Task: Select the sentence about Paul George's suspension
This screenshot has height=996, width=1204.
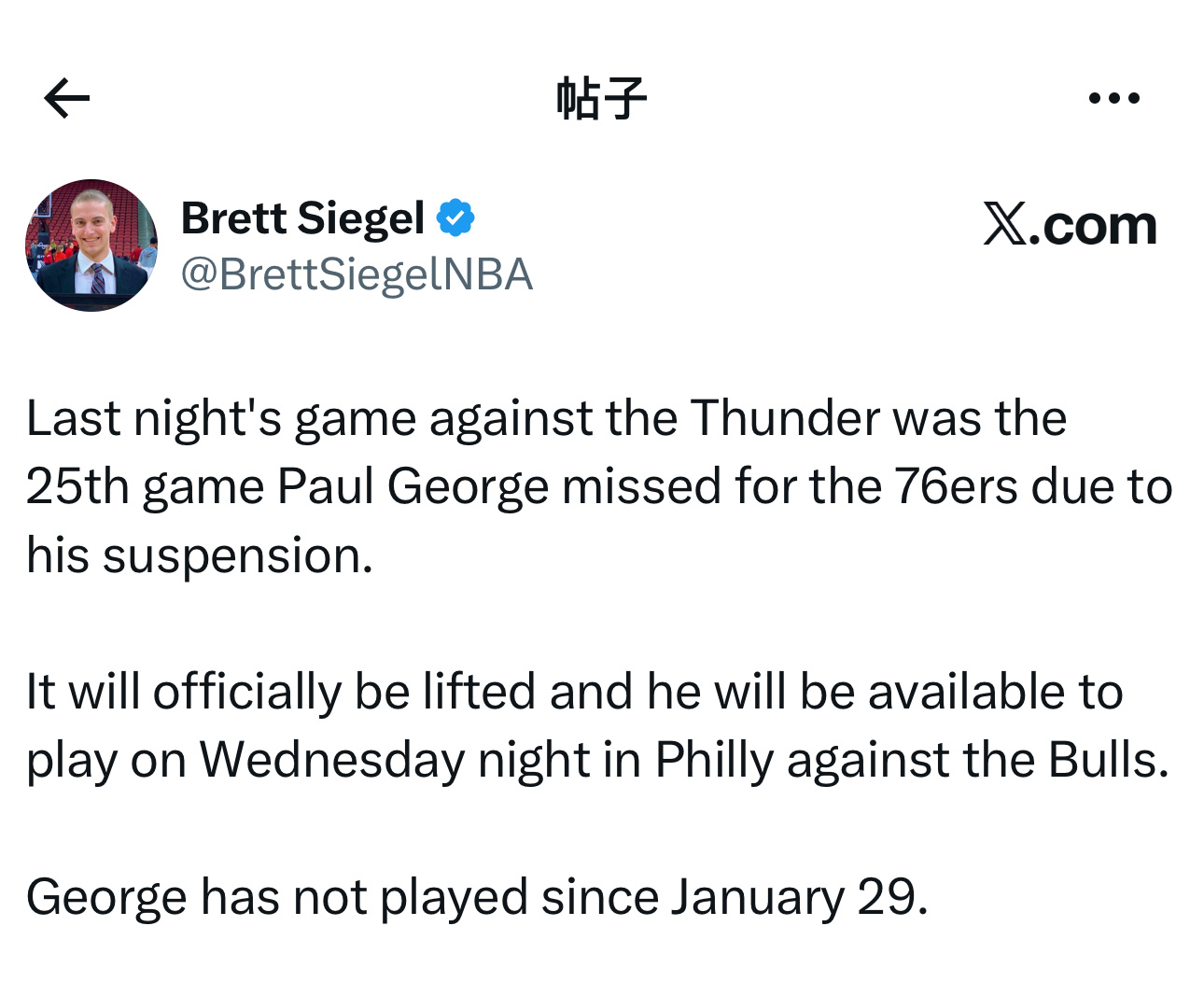Action: (x=597, y=484)
